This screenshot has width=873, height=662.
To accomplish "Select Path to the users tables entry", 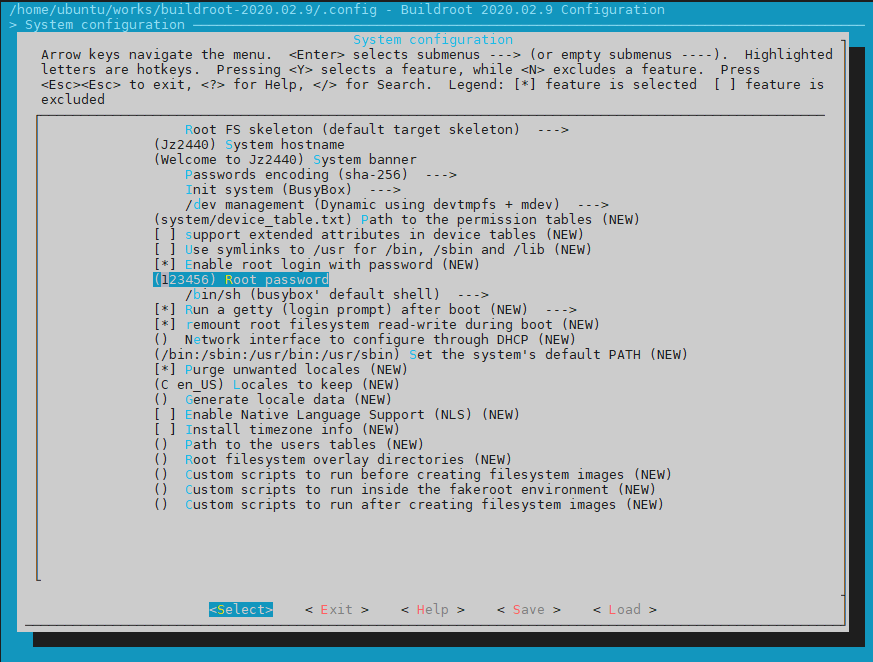I will pos(289,445).
